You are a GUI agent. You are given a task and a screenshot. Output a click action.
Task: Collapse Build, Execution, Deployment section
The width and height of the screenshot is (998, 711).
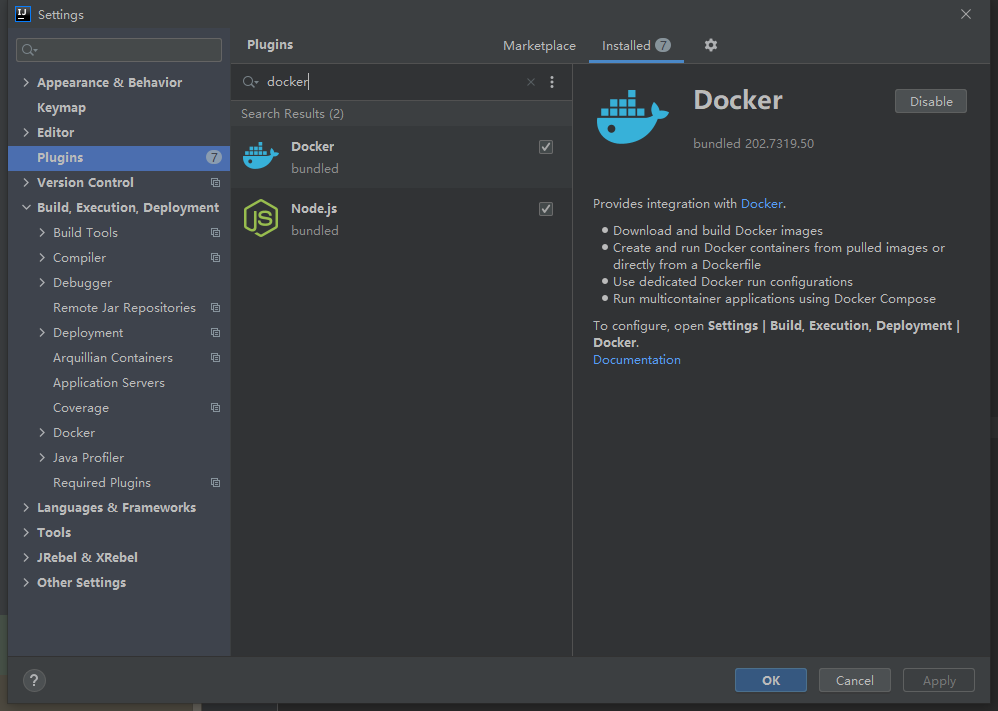[26, 208]
